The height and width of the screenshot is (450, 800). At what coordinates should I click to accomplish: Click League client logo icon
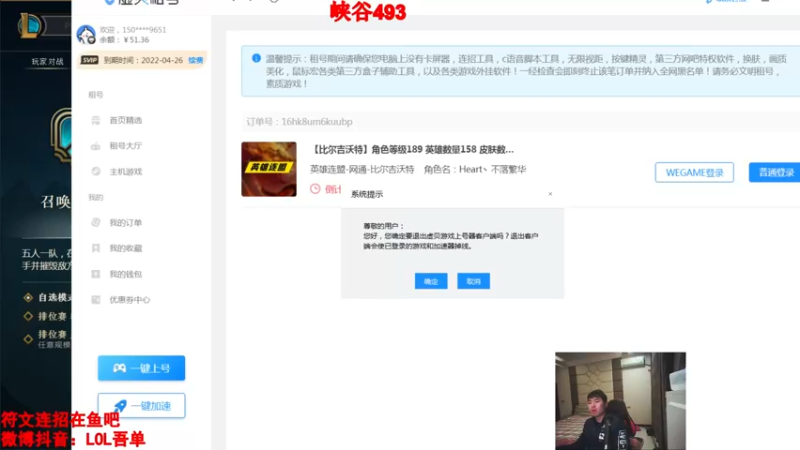click(x=30, y=26)
